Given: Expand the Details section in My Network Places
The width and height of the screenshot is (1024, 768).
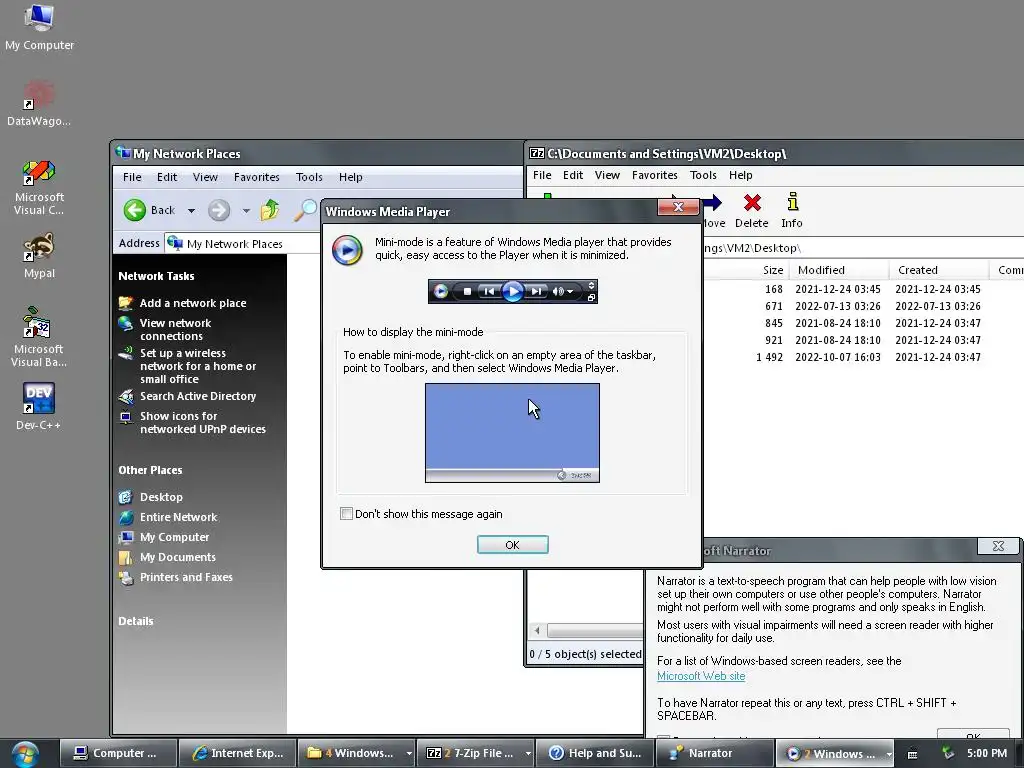Looking at the screenshot, I should pyautogui.click(x=136, y=621).
